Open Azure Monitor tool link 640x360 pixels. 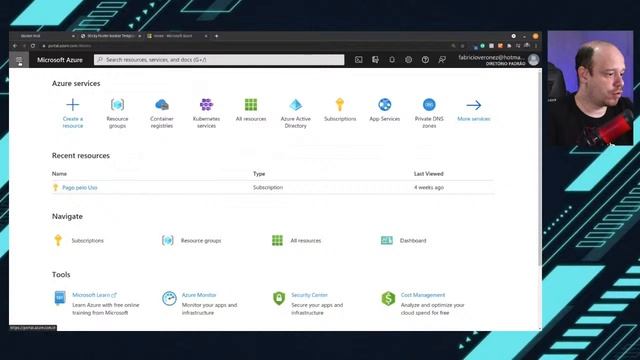coord(199,295)
